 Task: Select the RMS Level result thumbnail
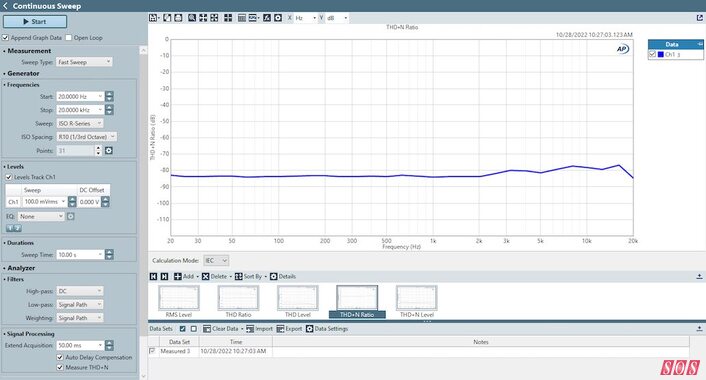pos(179,302)
